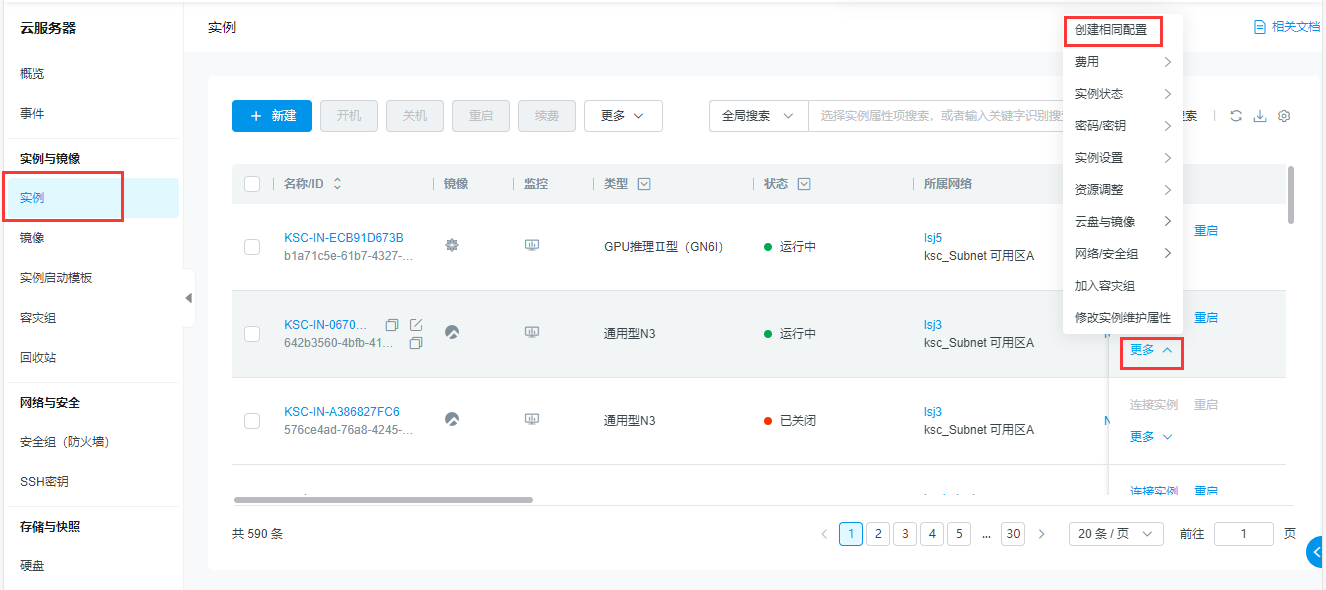The width and height of the screenshot is (1326, 590).
Task: Collapse the left sidebar with the arrow handle
Action: tap(188, 298)
